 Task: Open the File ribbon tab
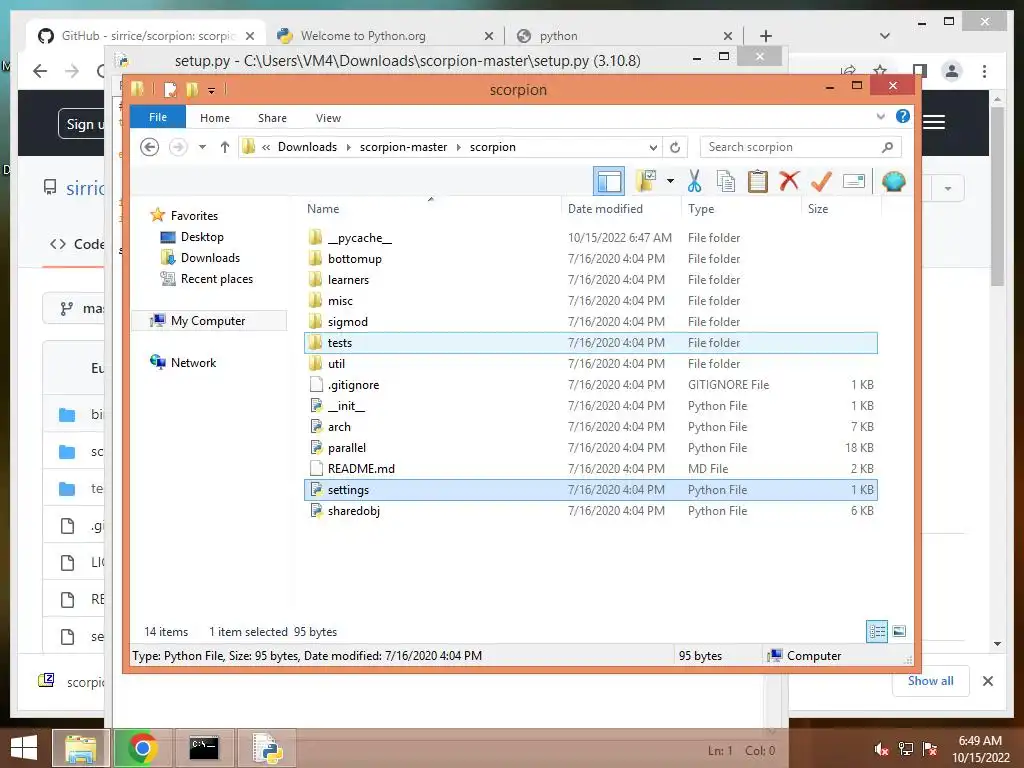[157, 117]
